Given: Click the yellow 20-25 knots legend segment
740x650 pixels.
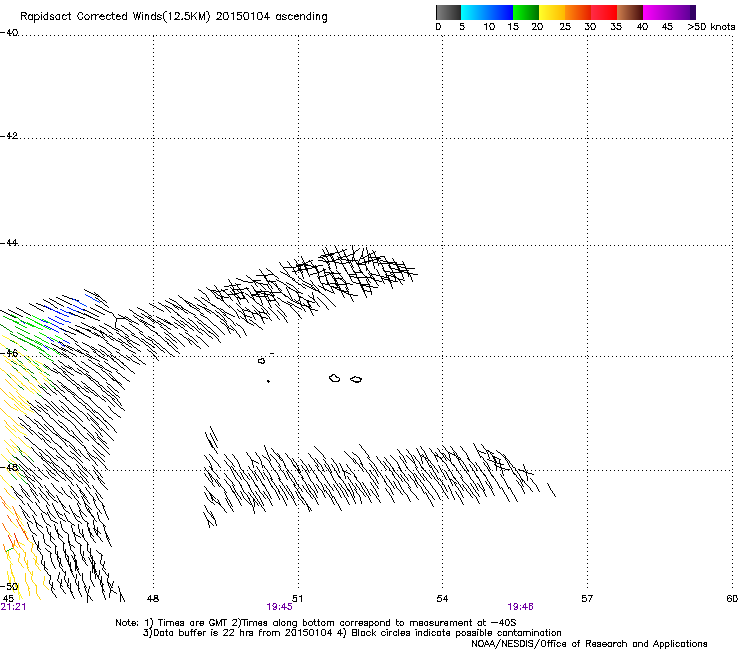Looking at the screenshot, I should (x=552, y=12).
